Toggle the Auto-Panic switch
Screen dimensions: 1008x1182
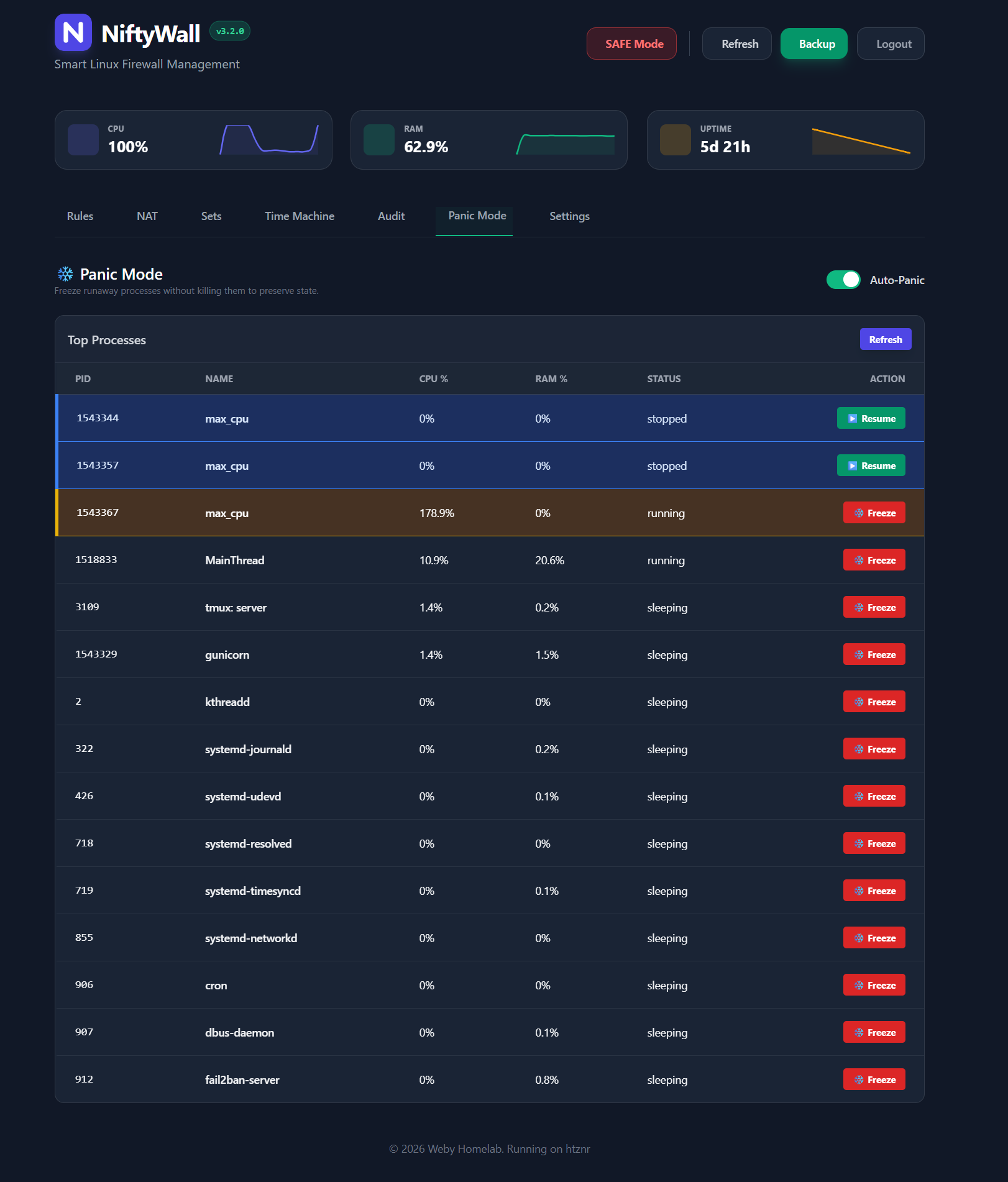[x=843, y=280]
